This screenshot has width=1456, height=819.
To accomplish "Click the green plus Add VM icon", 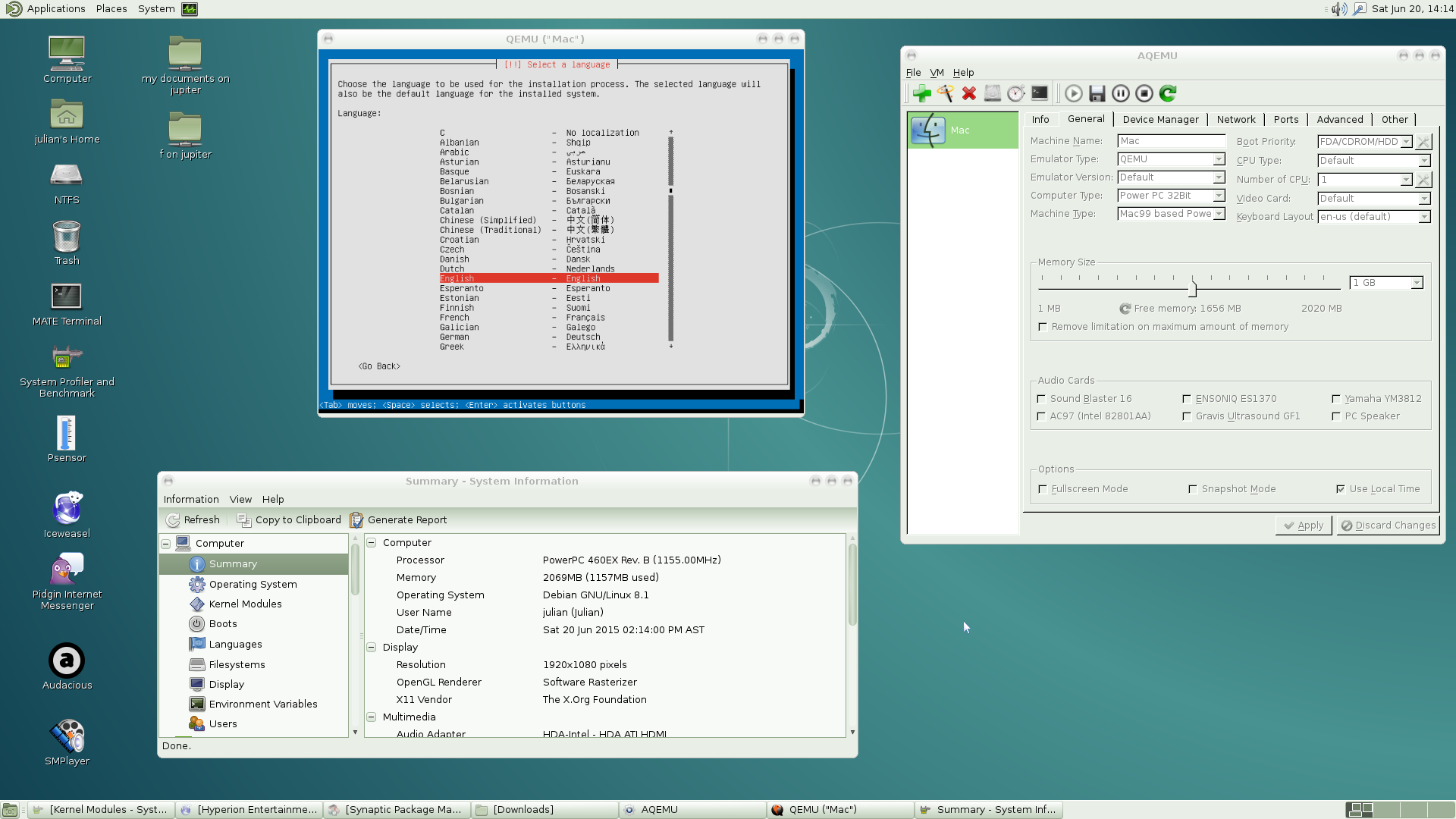I will 921,93.
